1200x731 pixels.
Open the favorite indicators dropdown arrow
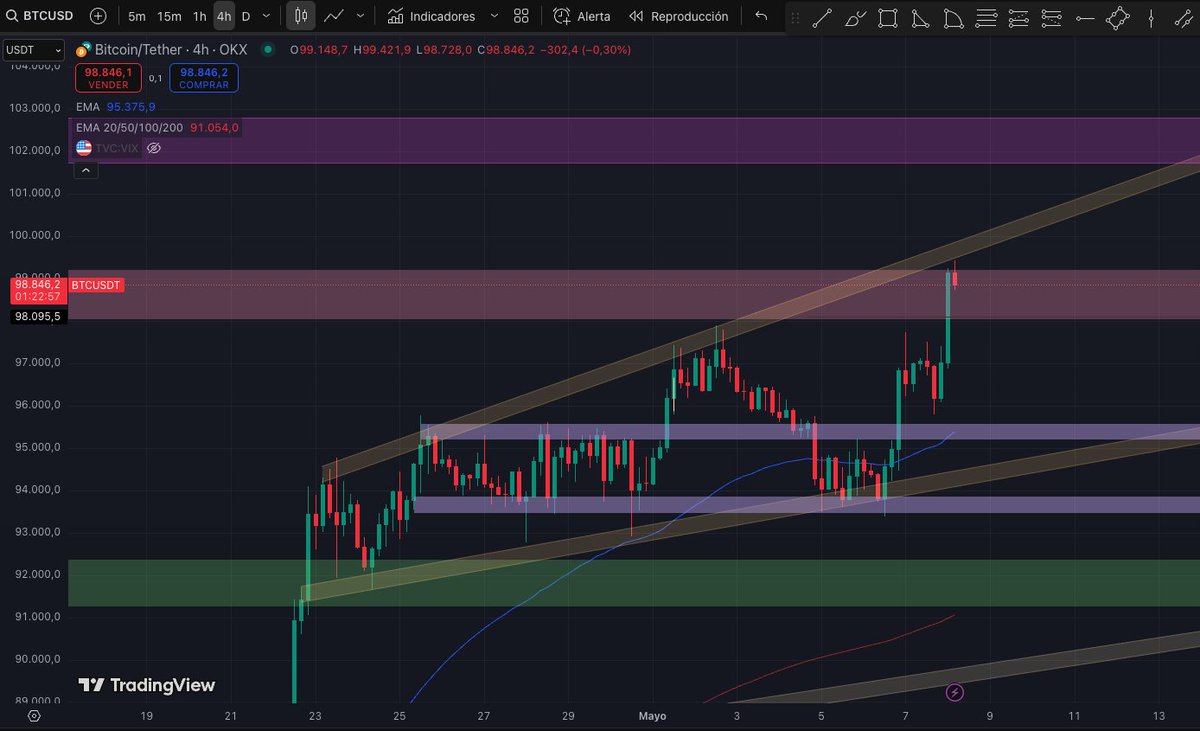coord(492,16)
